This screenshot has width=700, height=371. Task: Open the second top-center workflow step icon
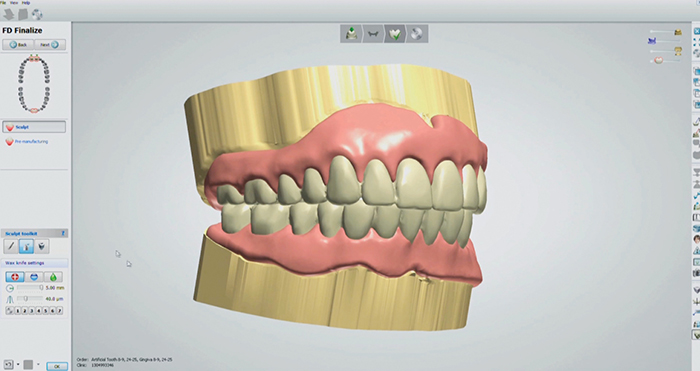tap(373, 33)
